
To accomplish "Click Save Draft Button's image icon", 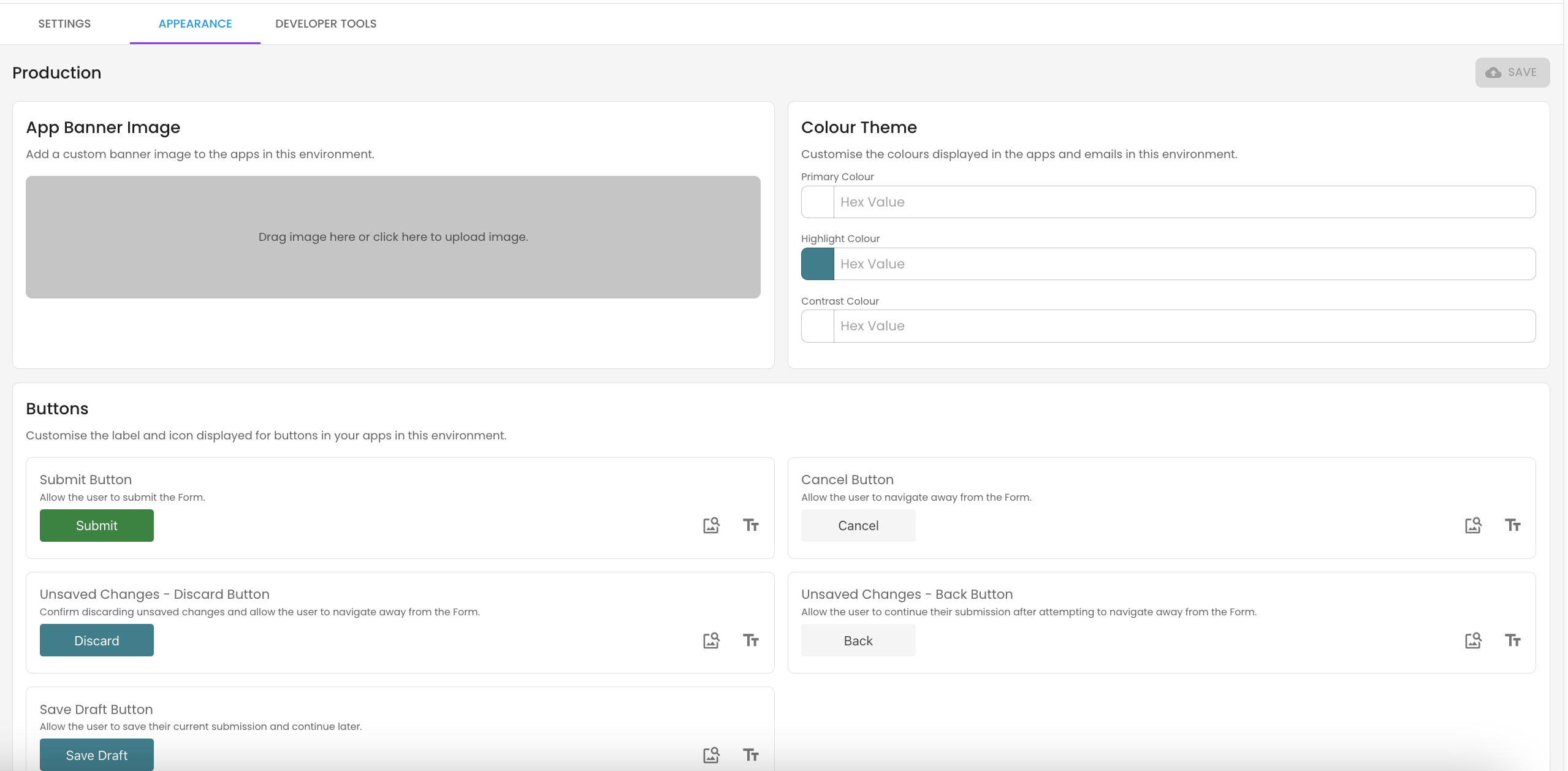I will coord(711,755).
